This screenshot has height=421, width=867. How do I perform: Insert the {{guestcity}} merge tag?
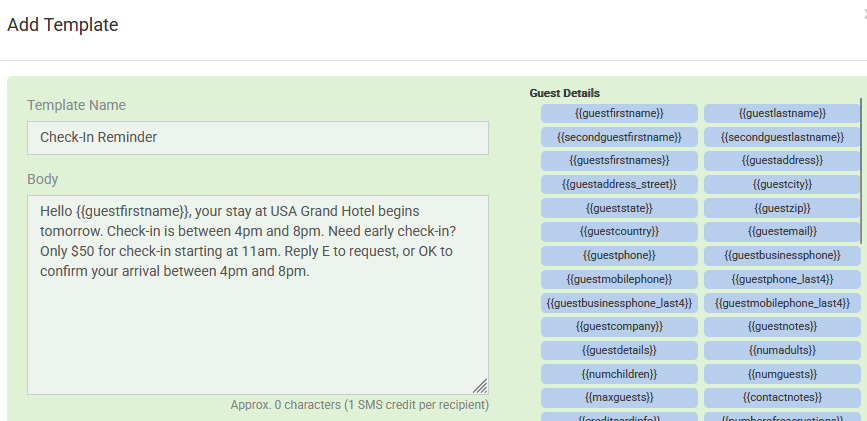[782, 184]
